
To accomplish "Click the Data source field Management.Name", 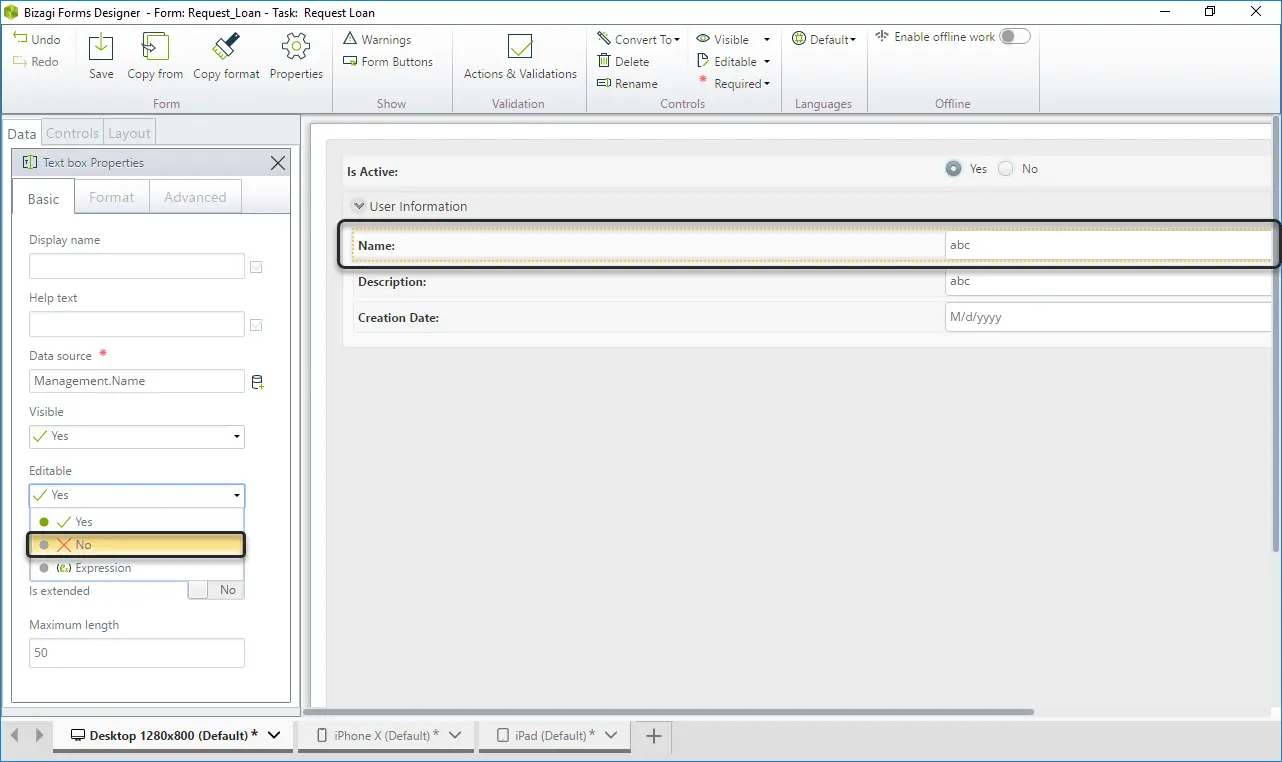I will pyautogui.click(x=137, y=381).
